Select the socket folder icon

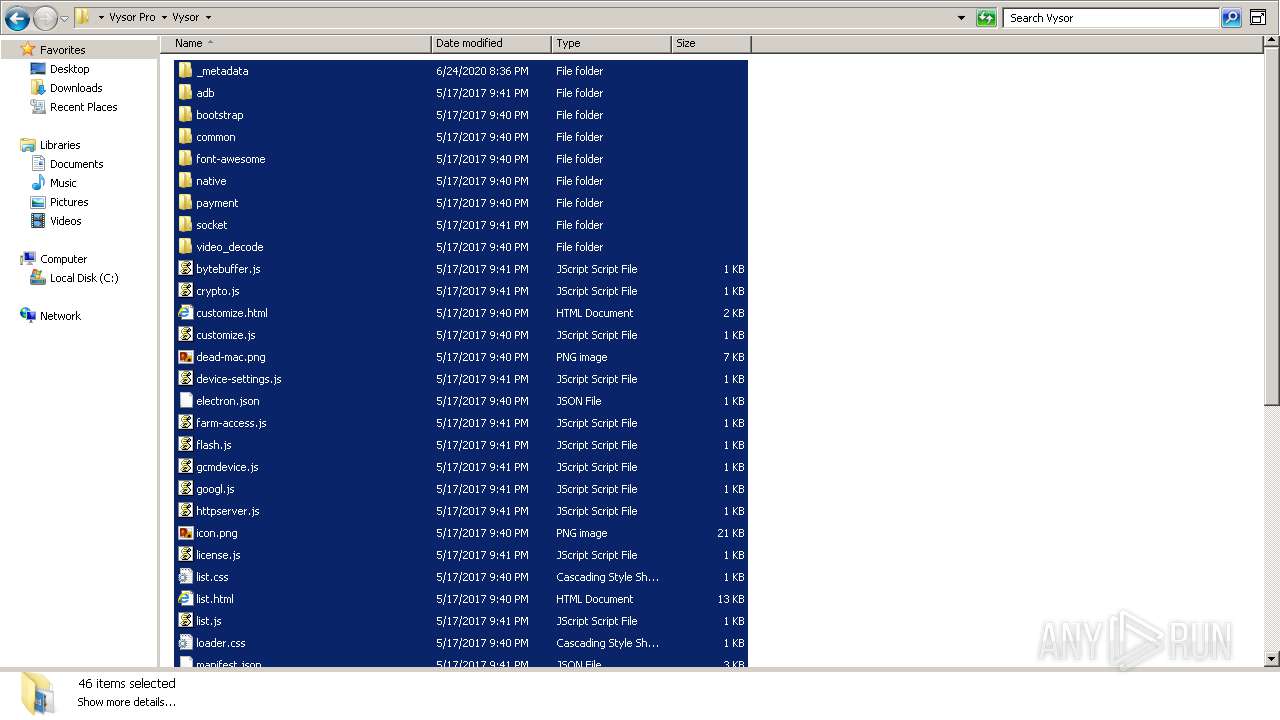click(x=185, y=225)
